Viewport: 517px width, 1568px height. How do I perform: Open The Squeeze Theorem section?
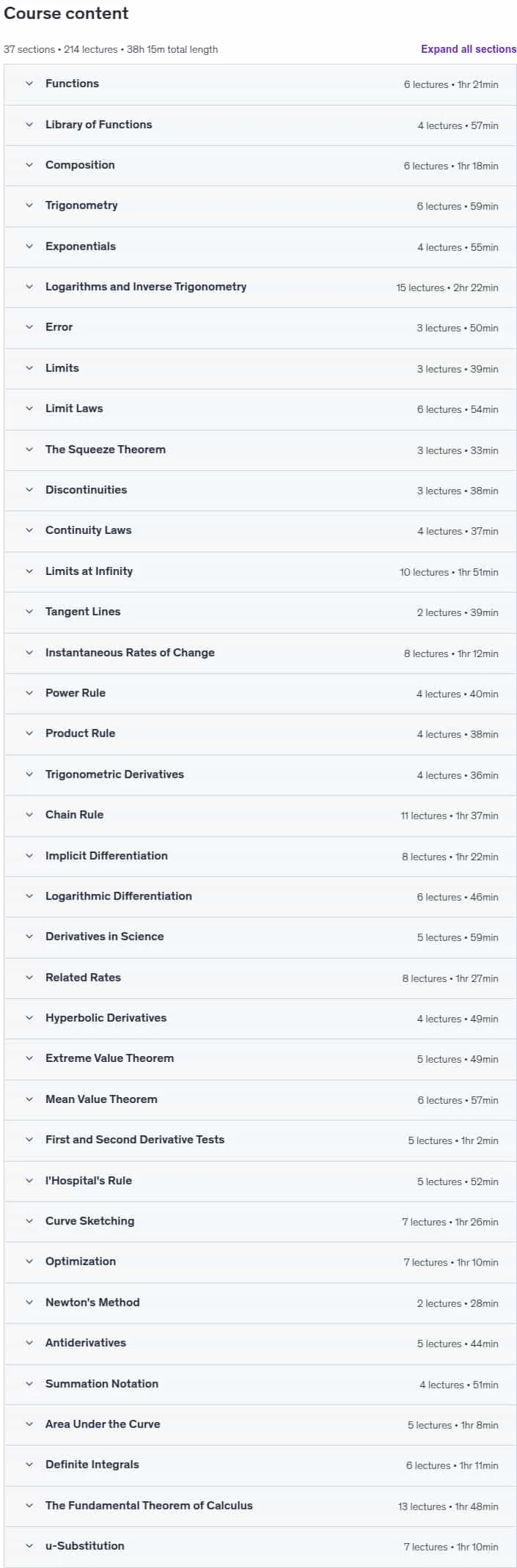(x=260, y=450)
